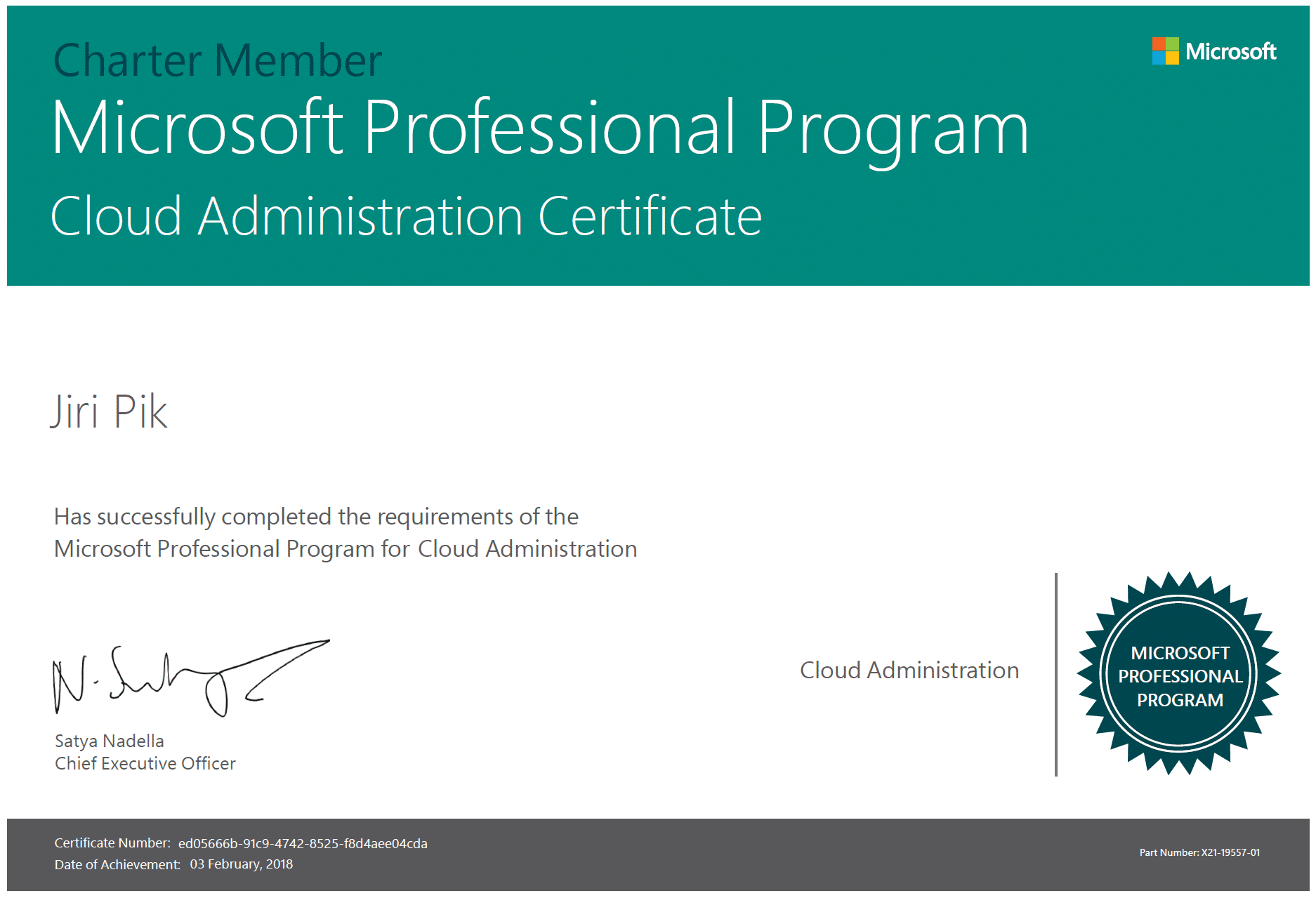The width and height of the screenshot is (1316, 898).
Task: Click the 'Cloud Administration' label beside the badge
Action: [x=909, y=671]
